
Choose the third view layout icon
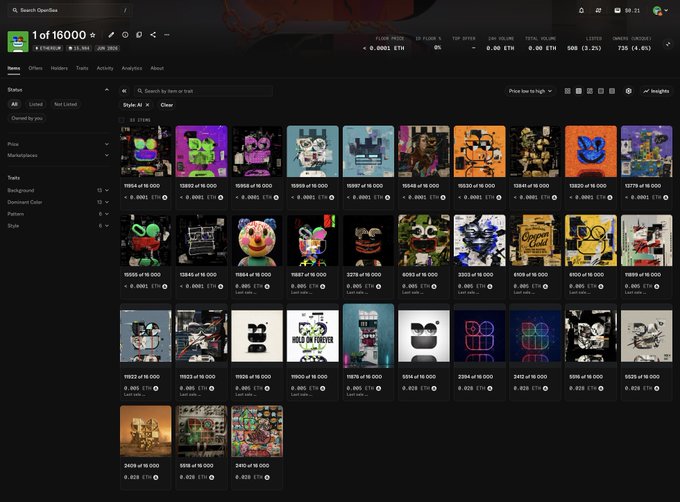[x=590, y=91]
